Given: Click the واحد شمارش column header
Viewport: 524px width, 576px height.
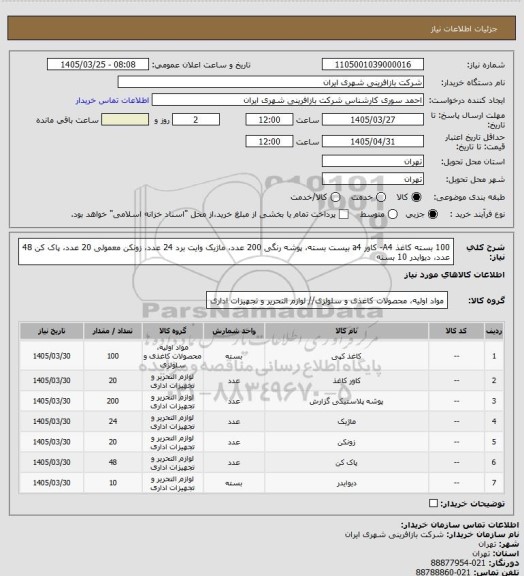Looking at the screenshot, I should pos(234,331).
